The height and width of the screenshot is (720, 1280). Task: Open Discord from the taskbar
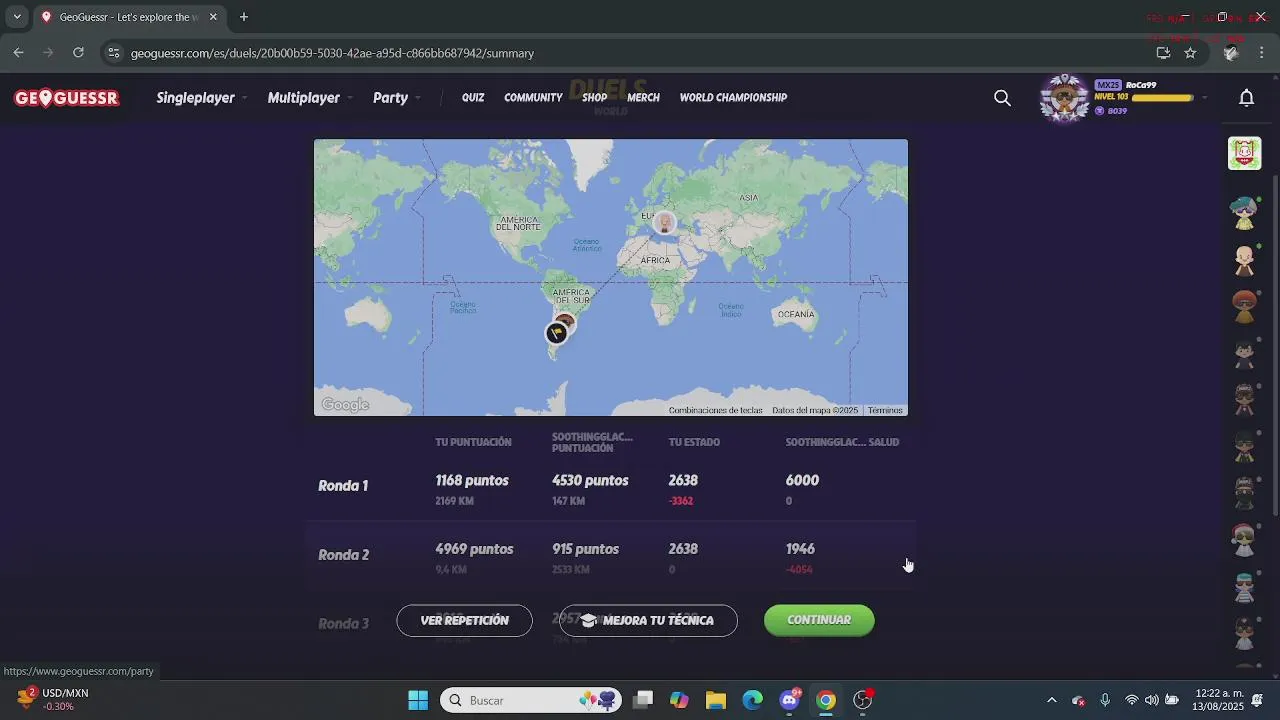click(x=789, y=700)
